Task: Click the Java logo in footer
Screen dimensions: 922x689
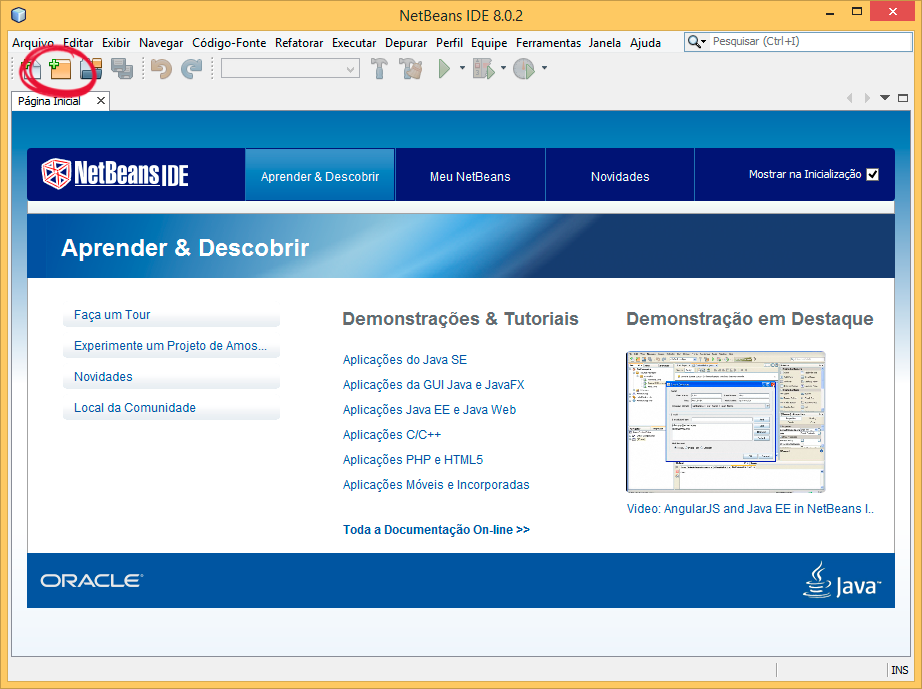Action: tap(842, 581)
